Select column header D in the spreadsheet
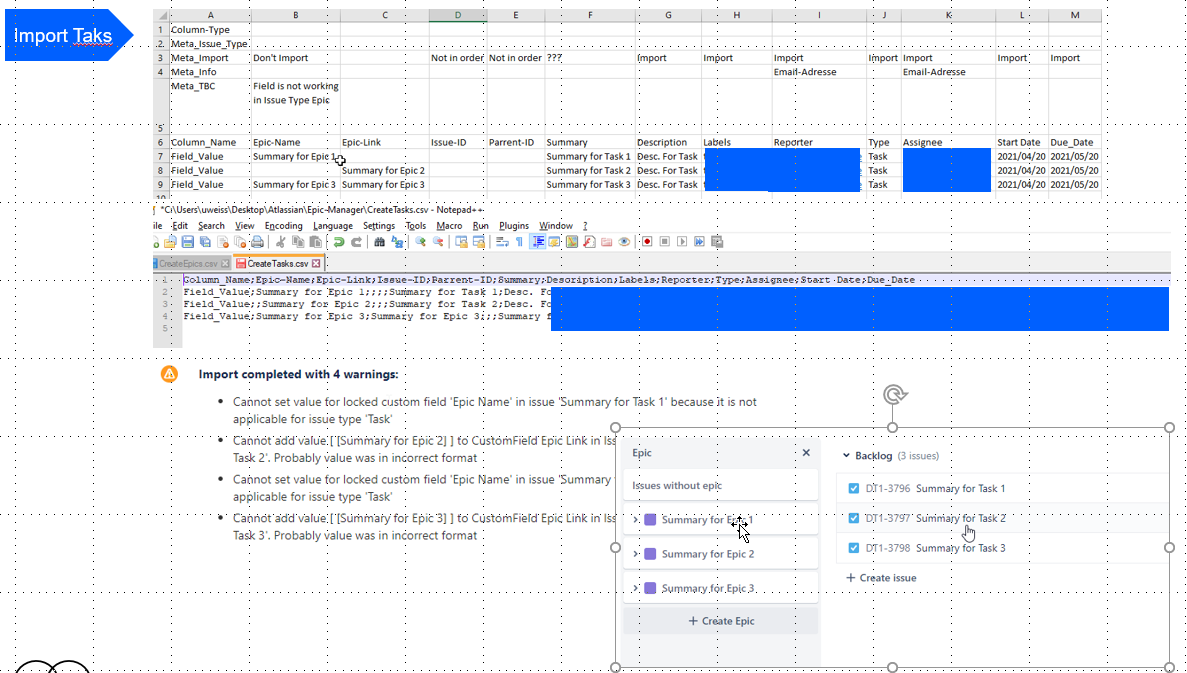 [457, 15]
